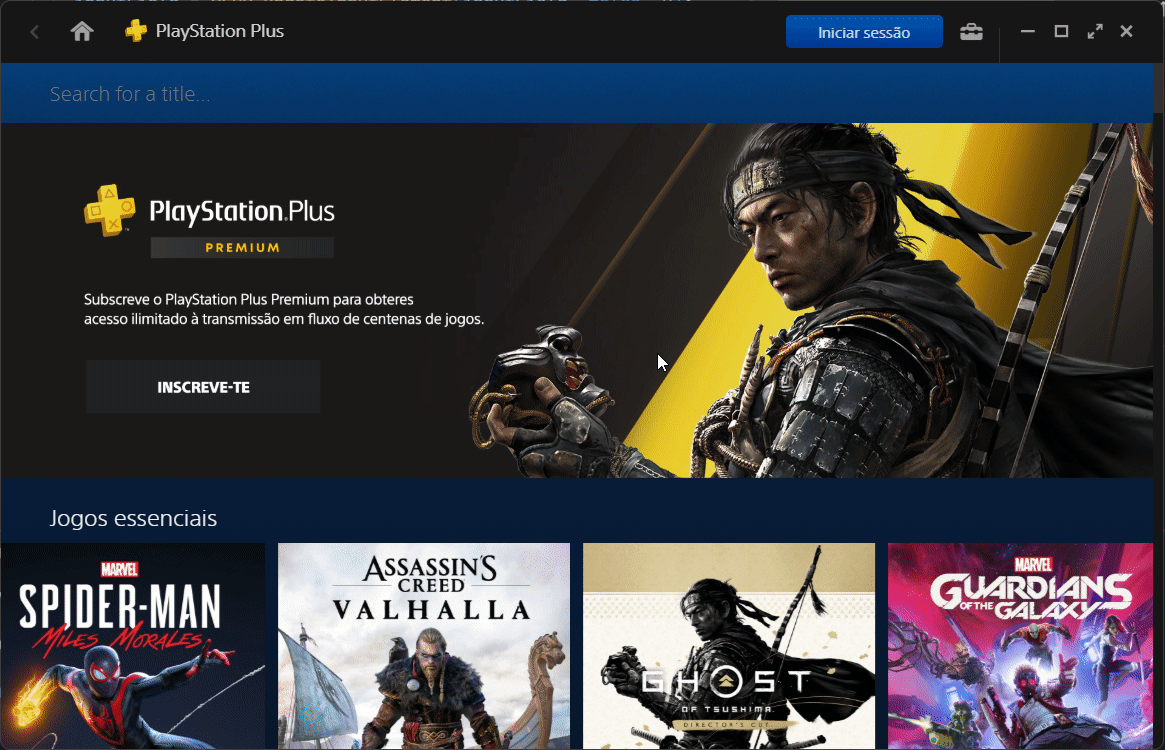This screenshot has height=750, width=1165.
Task: Open Assassin's Creed Valhalla game tile
Action: point(424,646)
